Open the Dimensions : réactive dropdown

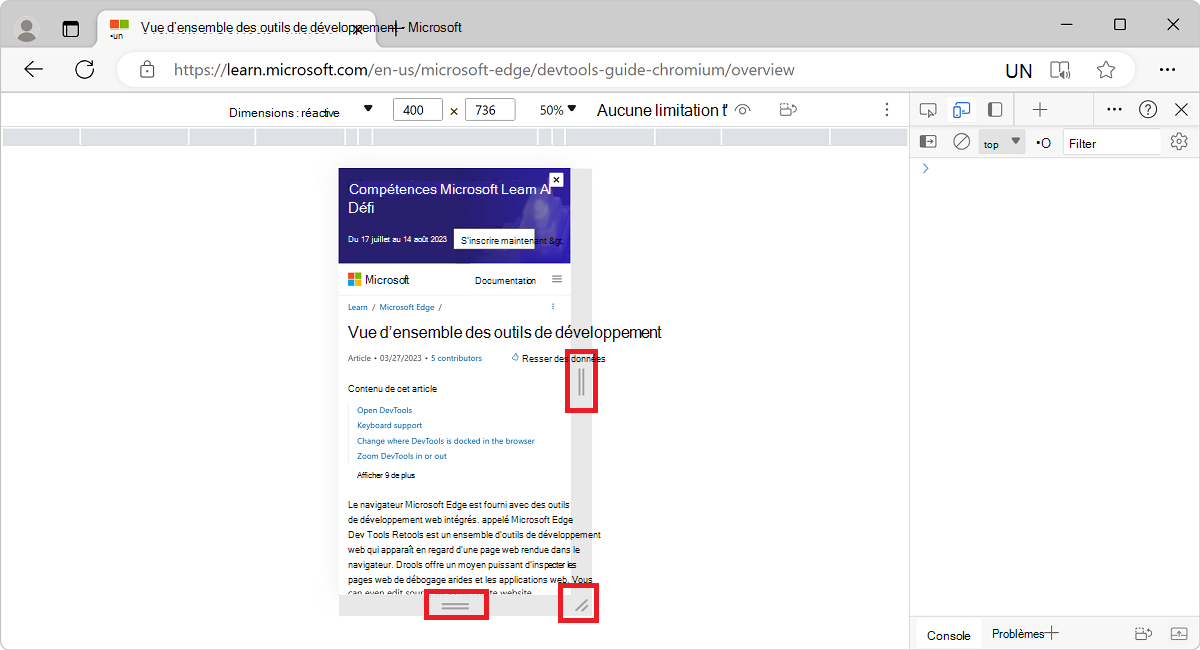[x=300, y=111]
